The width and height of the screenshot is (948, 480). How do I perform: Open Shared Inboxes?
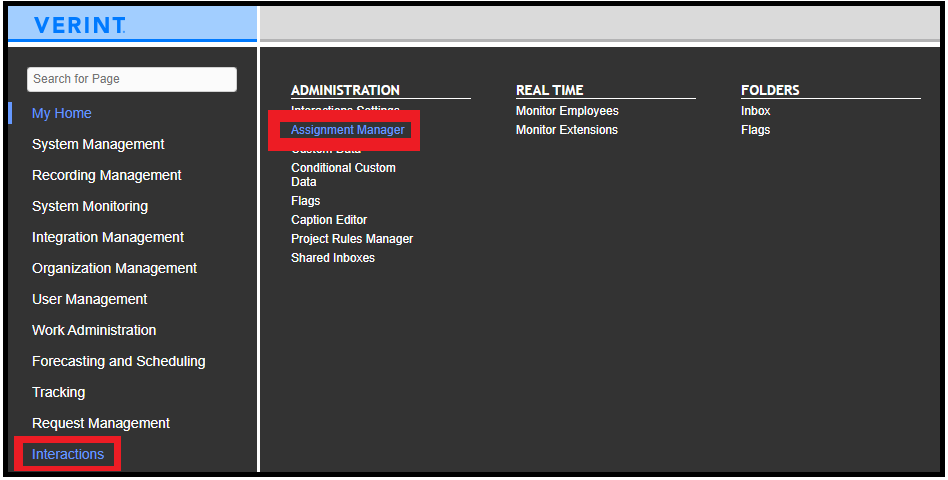click(333, 258)
